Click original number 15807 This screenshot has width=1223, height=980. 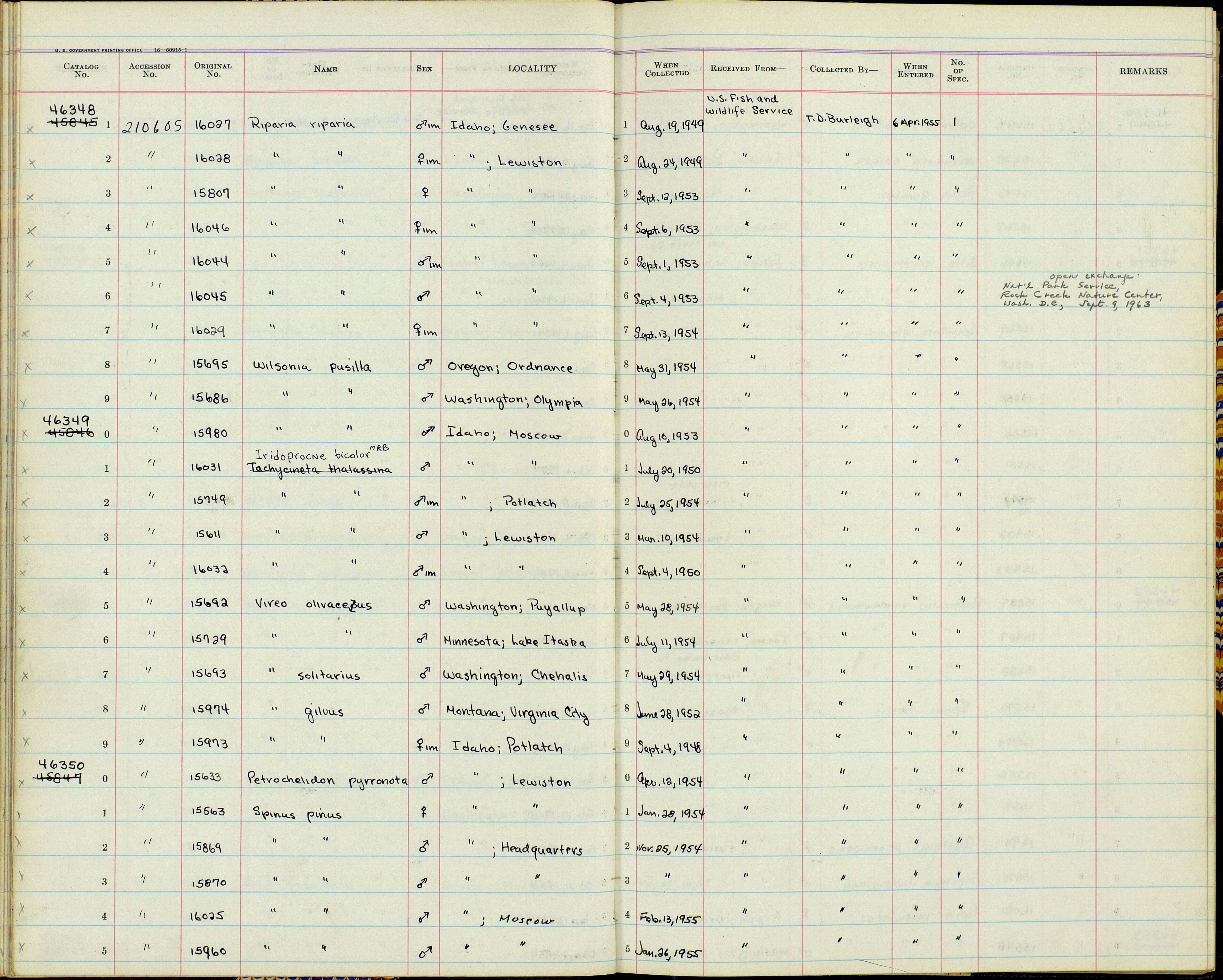coord(211,194)
